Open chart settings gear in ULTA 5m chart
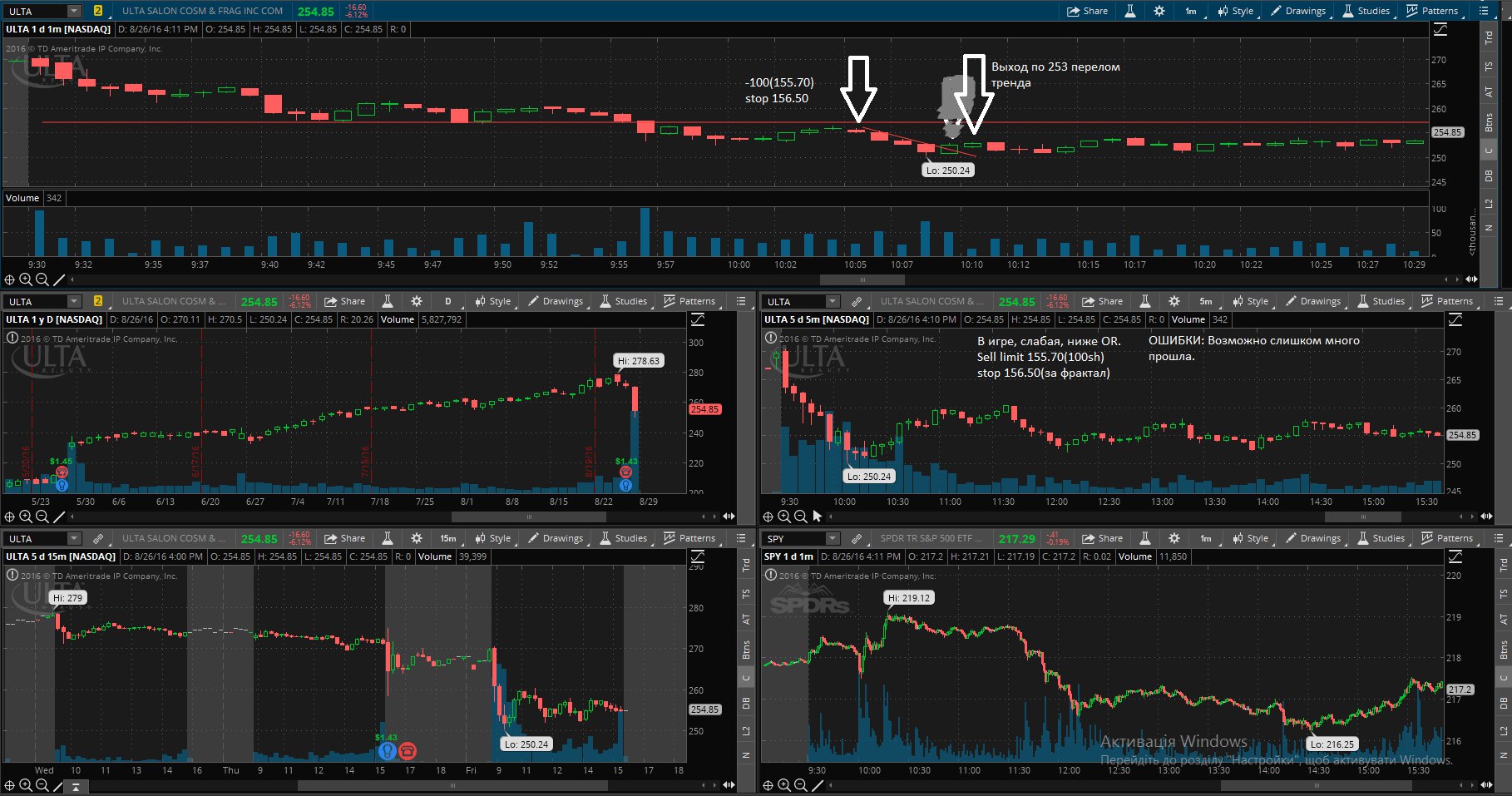This screenshot has width=1512, height=796. click(1174, 301)
